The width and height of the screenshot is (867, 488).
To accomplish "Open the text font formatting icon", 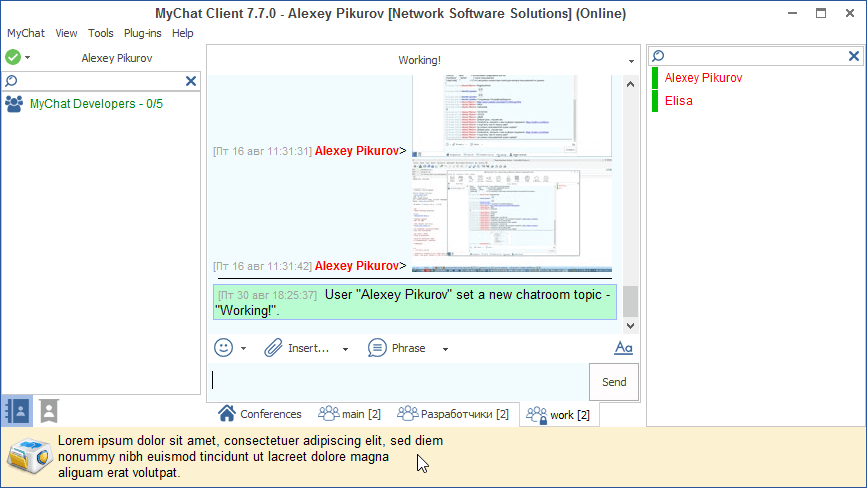I will [624, 348].
